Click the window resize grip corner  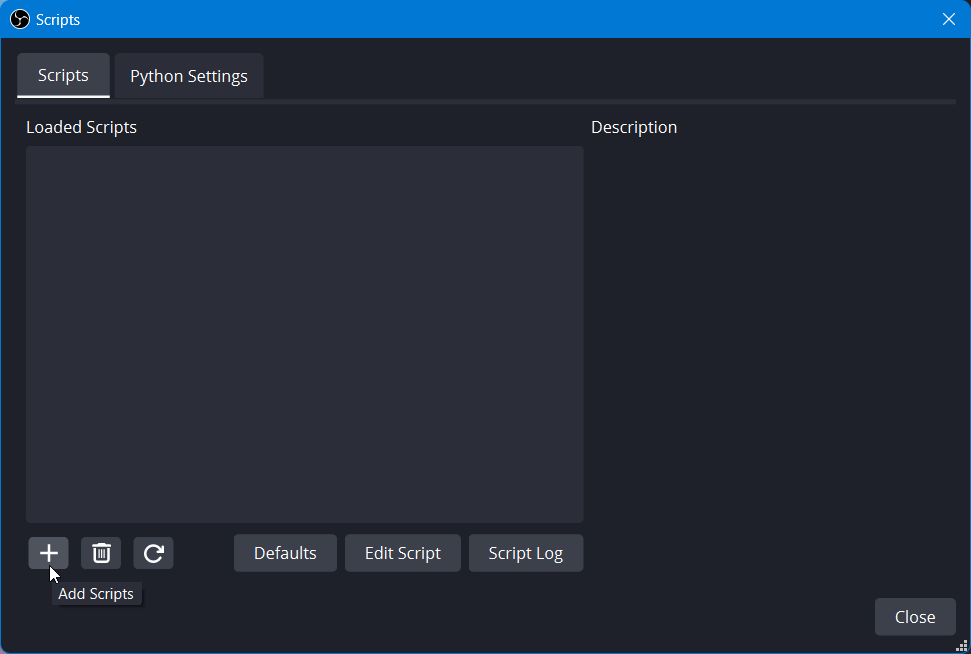point(962,646)
